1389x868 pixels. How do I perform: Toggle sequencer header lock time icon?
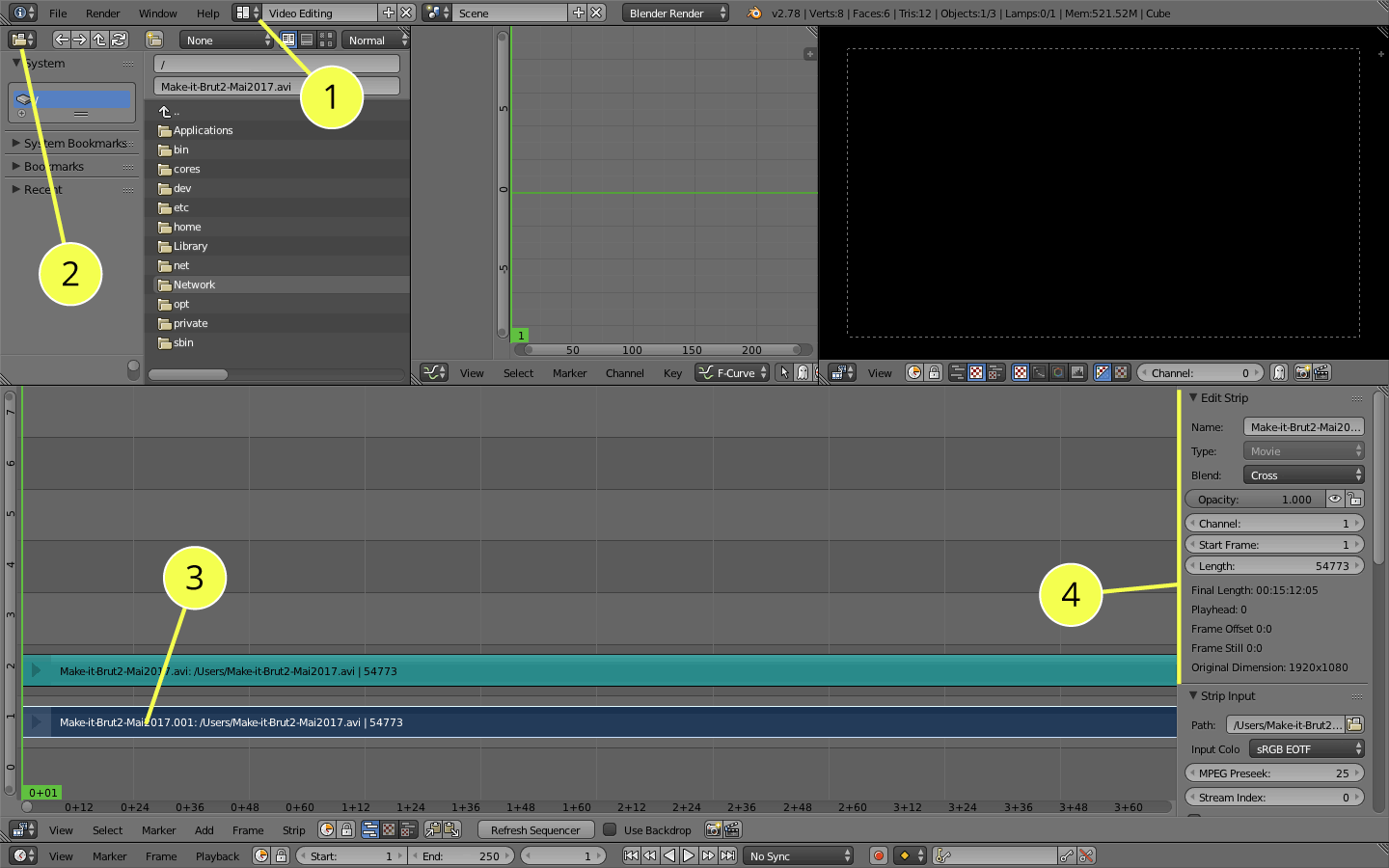coord(346,829)
